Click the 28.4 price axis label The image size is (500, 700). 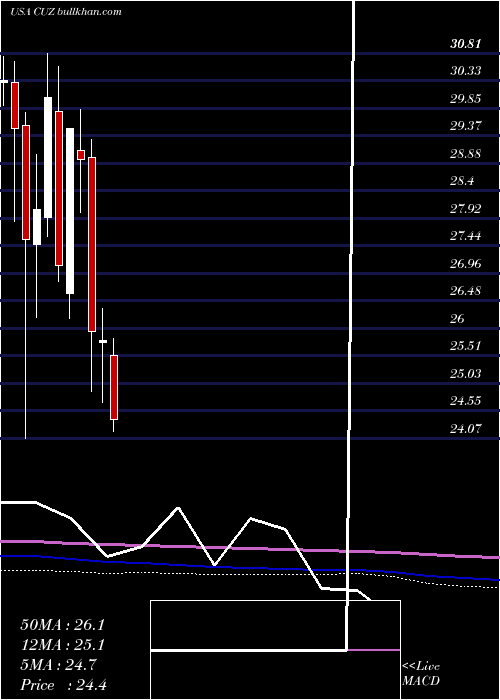point(462,181)
